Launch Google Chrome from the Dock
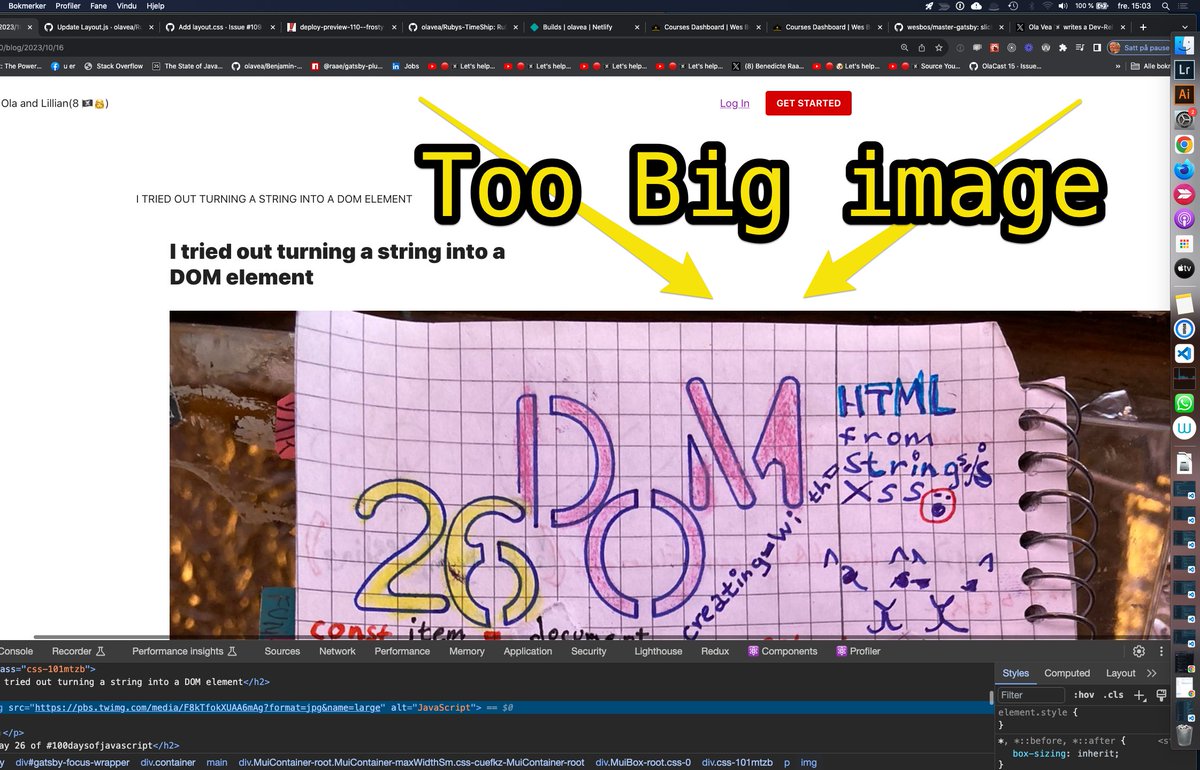Viewport: 1200px width, 770px height. tap(1184, 144)
